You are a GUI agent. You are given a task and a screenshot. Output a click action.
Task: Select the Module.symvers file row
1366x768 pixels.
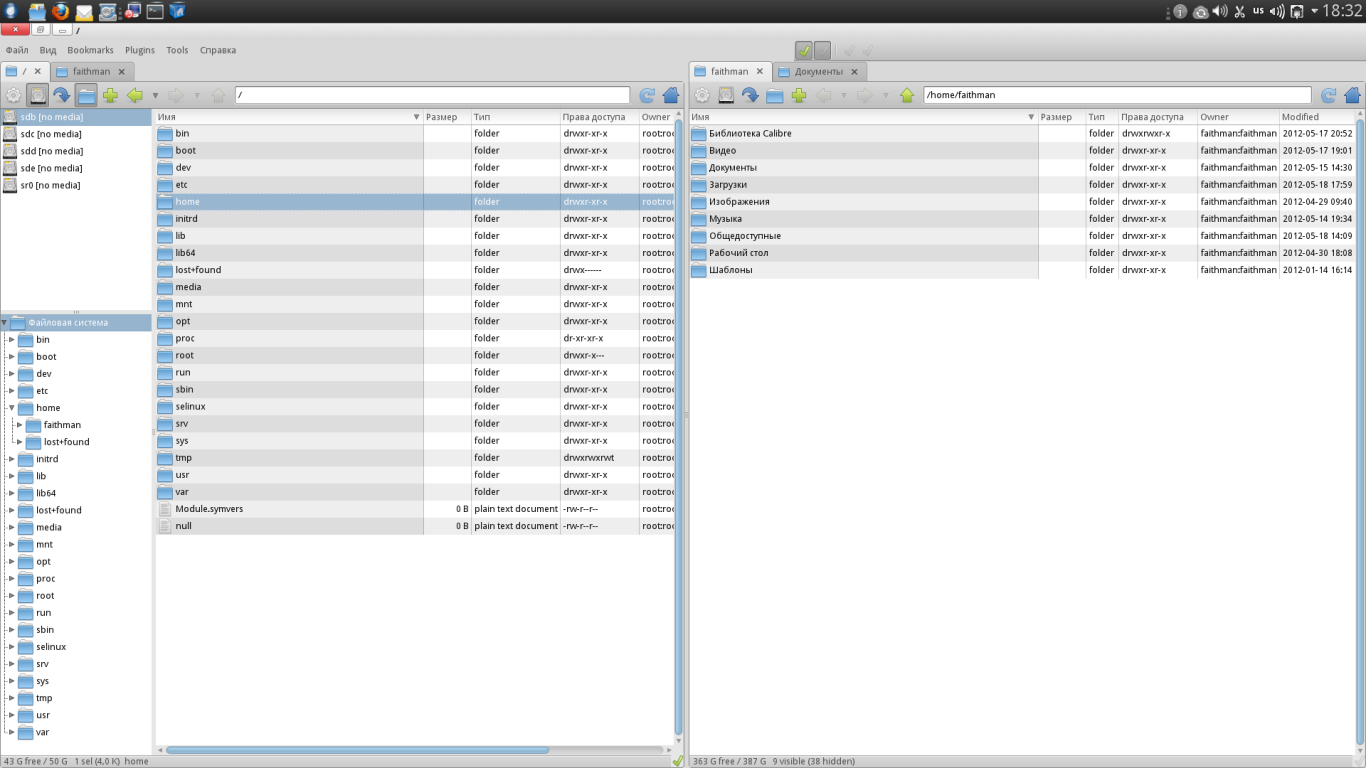pos(414,509)
